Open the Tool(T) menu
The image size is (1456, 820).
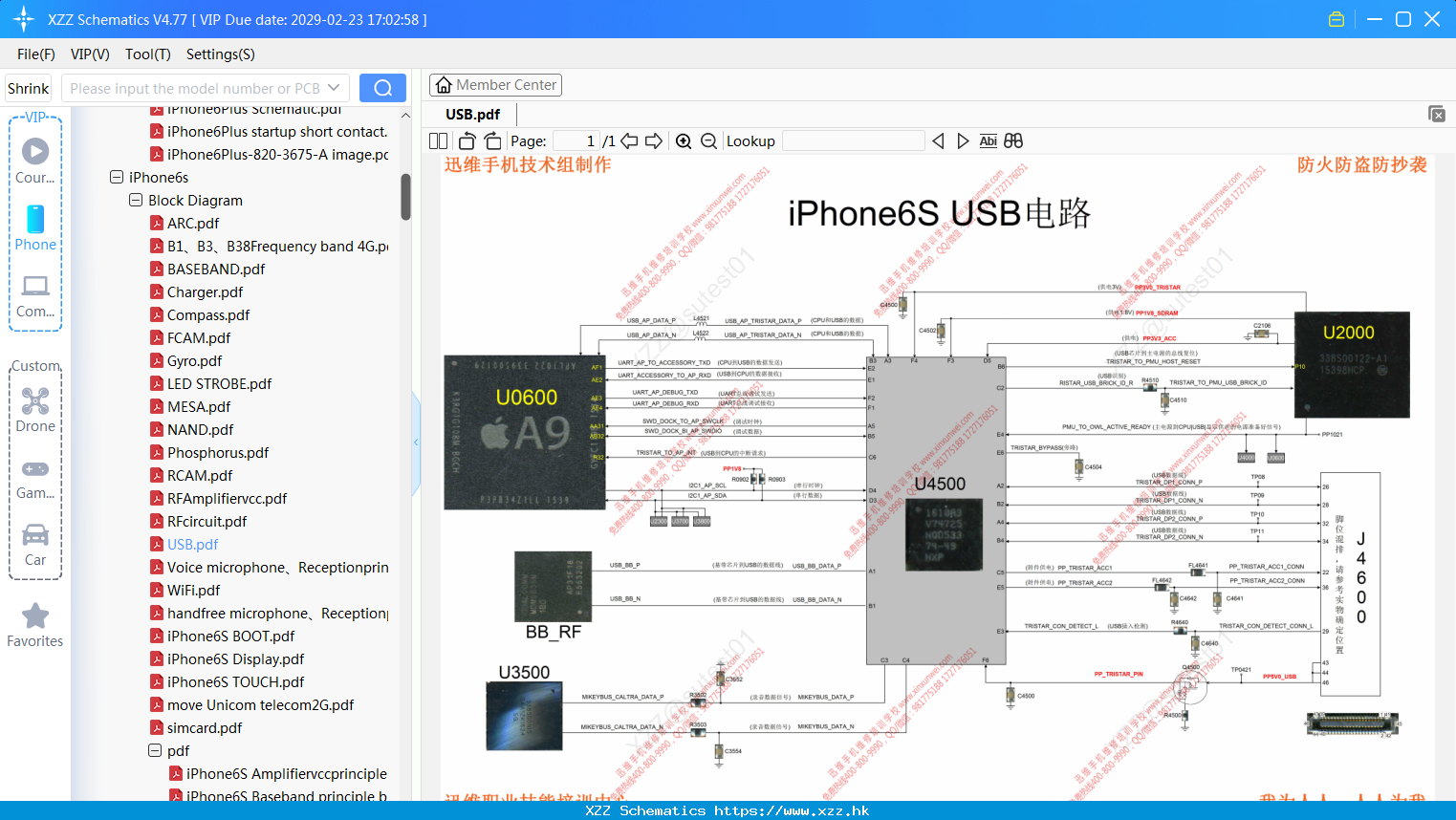click(x=148, y=54)
